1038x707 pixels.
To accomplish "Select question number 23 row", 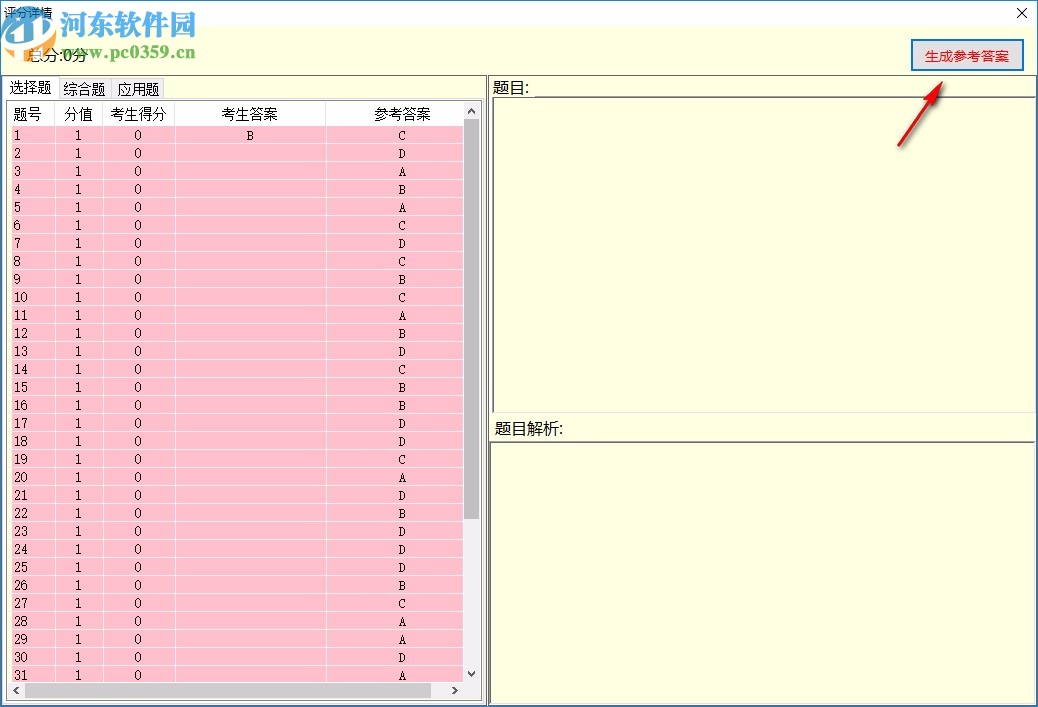I will (21, 531).
